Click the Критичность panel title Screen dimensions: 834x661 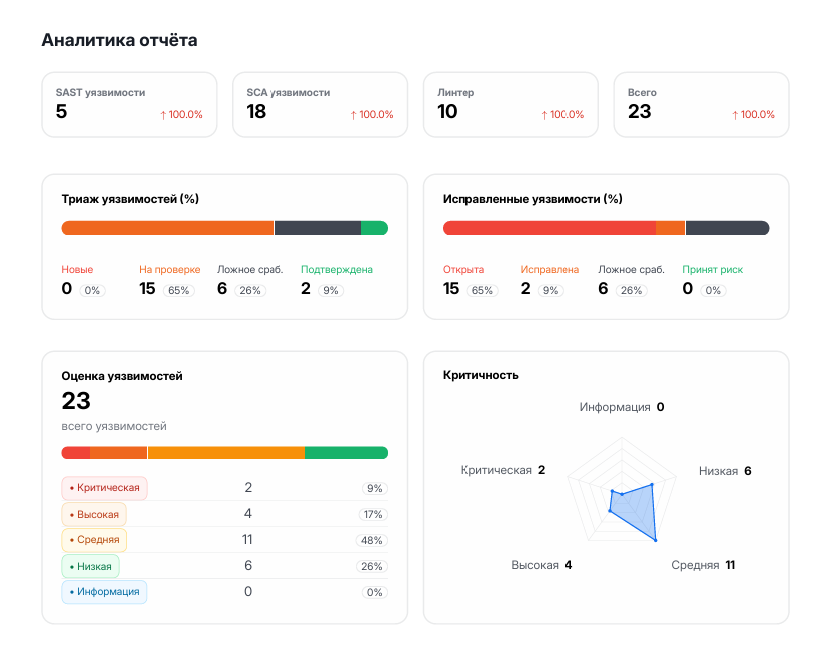(x=480, y=375)
